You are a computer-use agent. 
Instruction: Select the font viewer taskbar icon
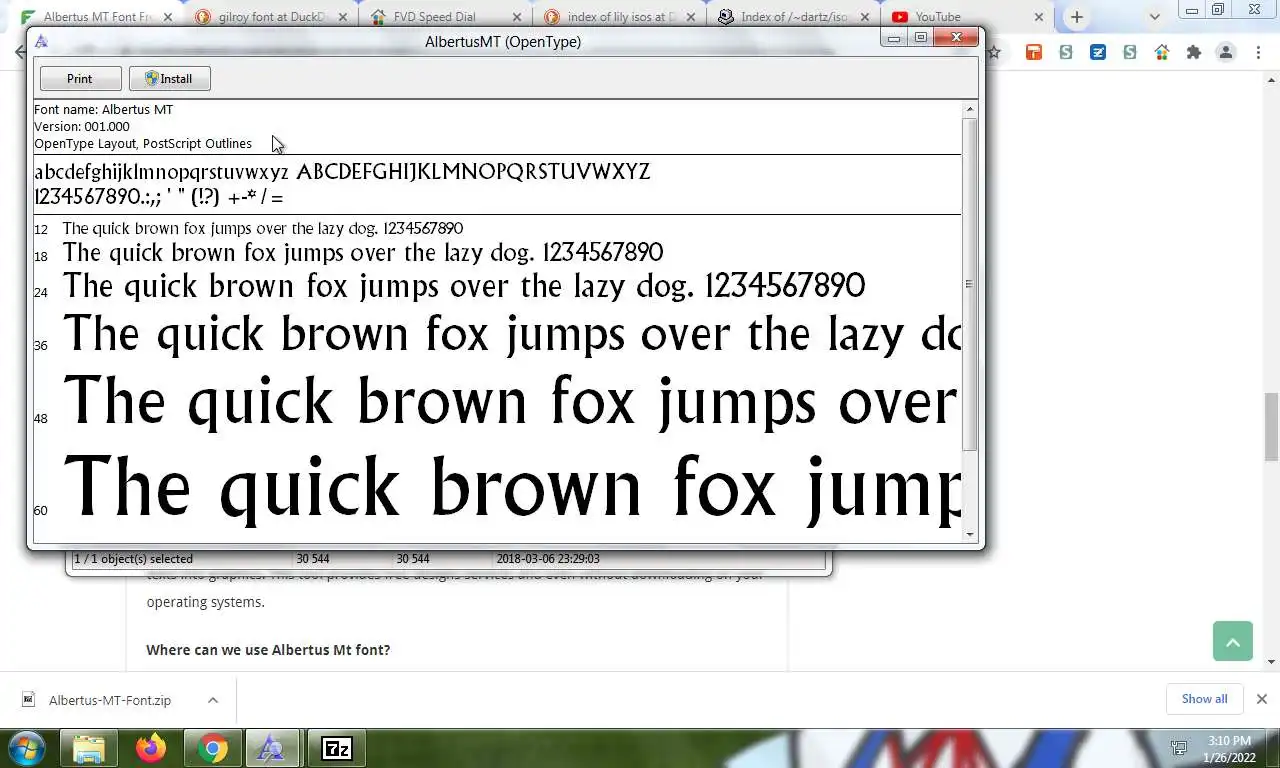click(x=272, y=748)
